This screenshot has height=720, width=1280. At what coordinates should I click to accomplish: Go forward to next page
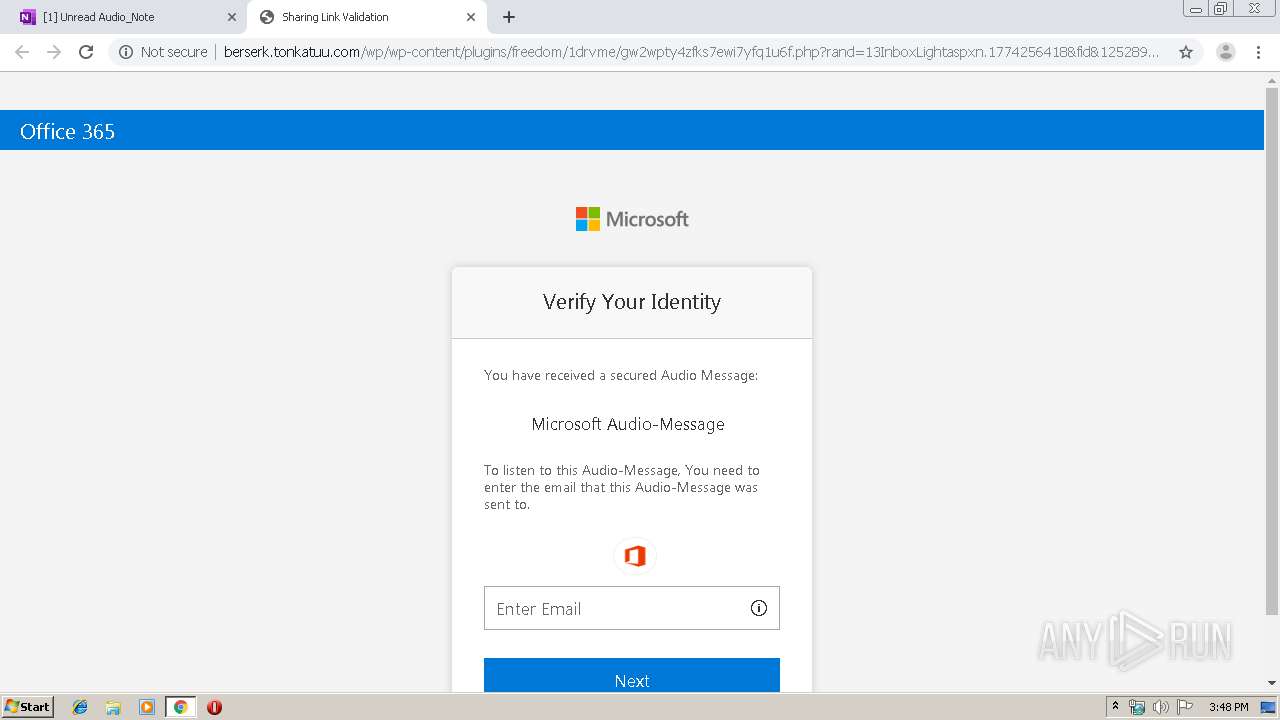54,52
